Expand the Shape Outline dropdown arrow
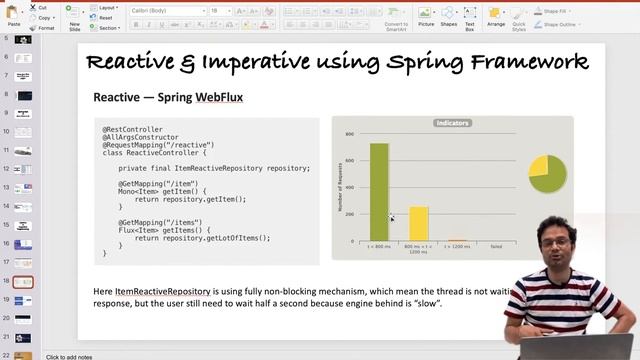 point(579,24)
